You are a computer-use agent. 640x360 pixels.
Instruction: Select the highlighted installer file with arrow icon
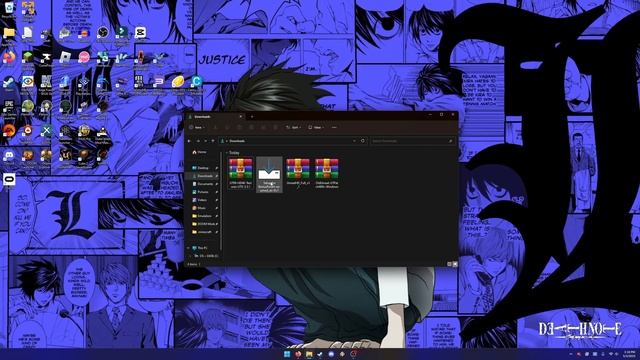point(269,174)
